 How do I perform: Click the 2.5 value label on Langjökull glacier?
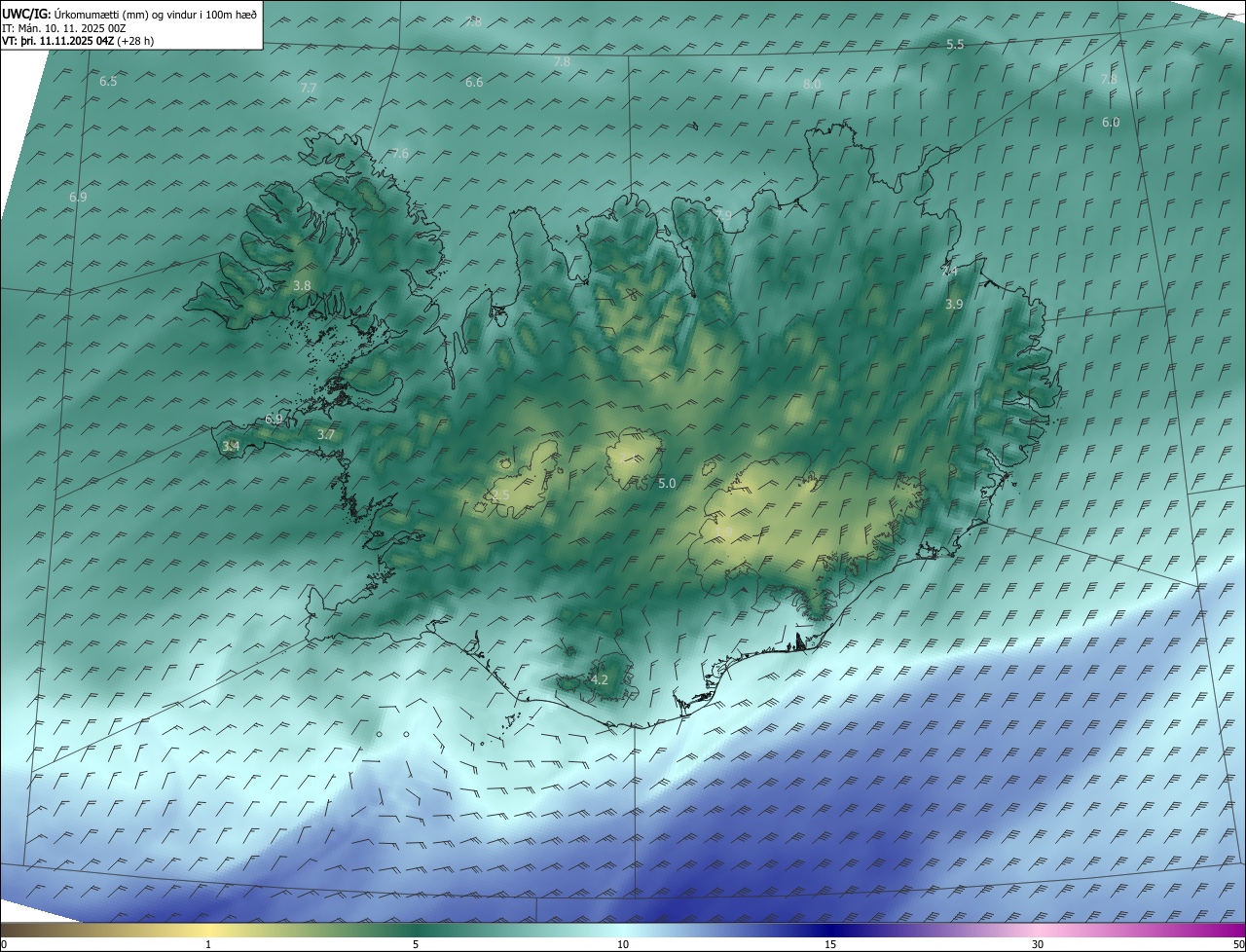500,495
